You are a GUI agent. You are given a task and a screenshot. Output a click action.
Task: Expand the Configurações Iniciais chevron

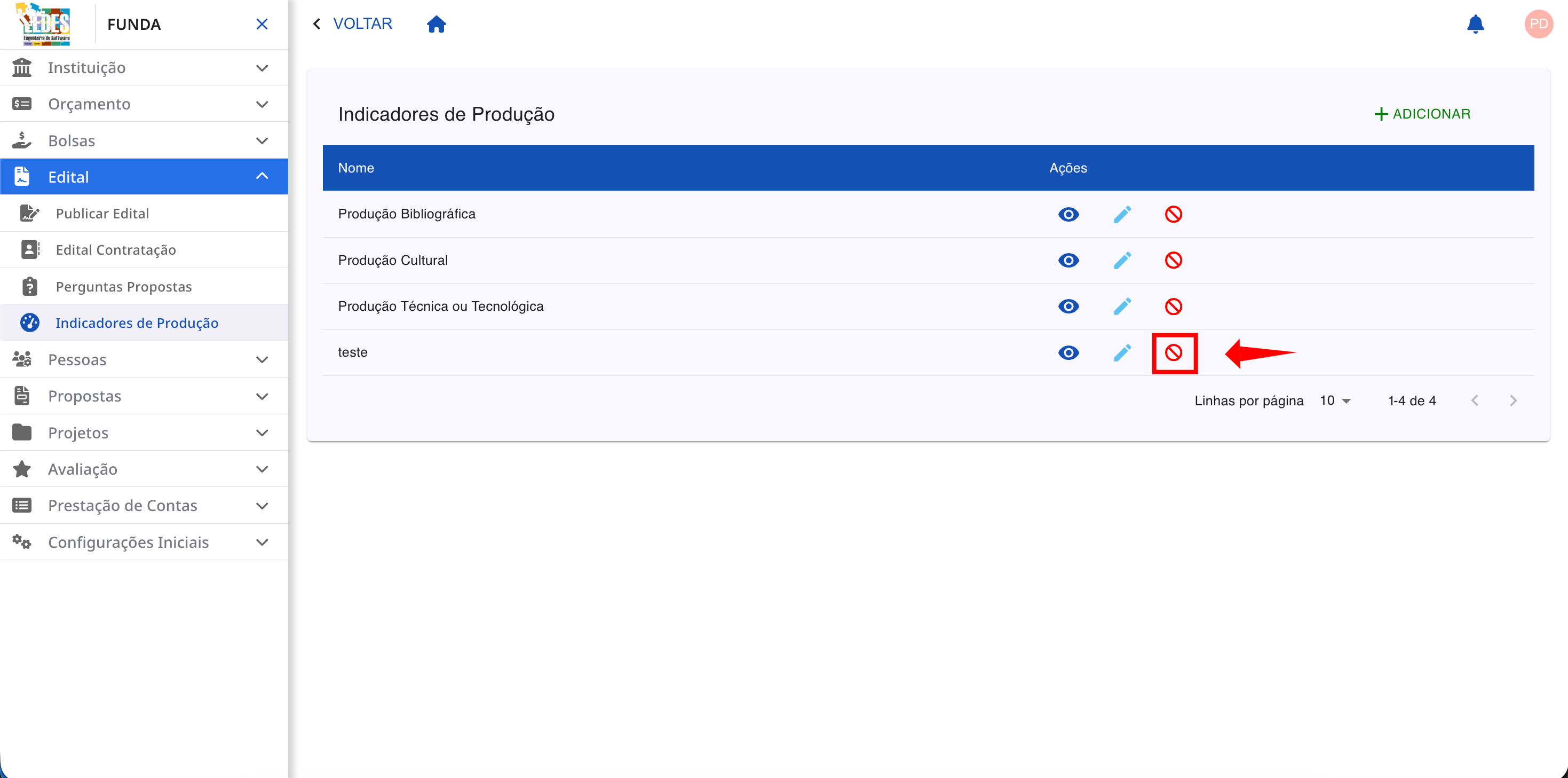tap(262, 542)
